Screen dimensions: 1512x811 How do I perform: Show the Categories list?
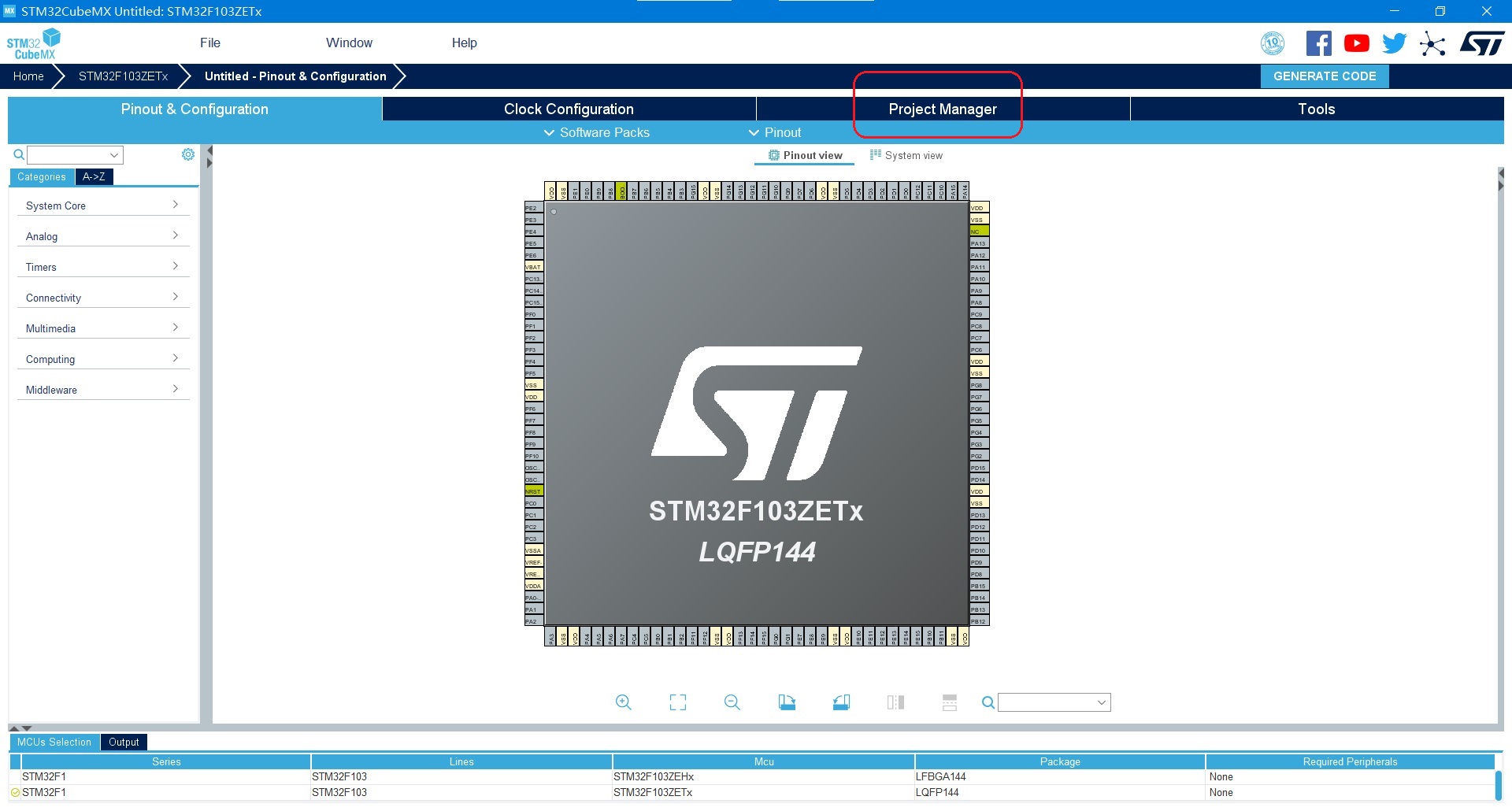[x=42, y=177]
